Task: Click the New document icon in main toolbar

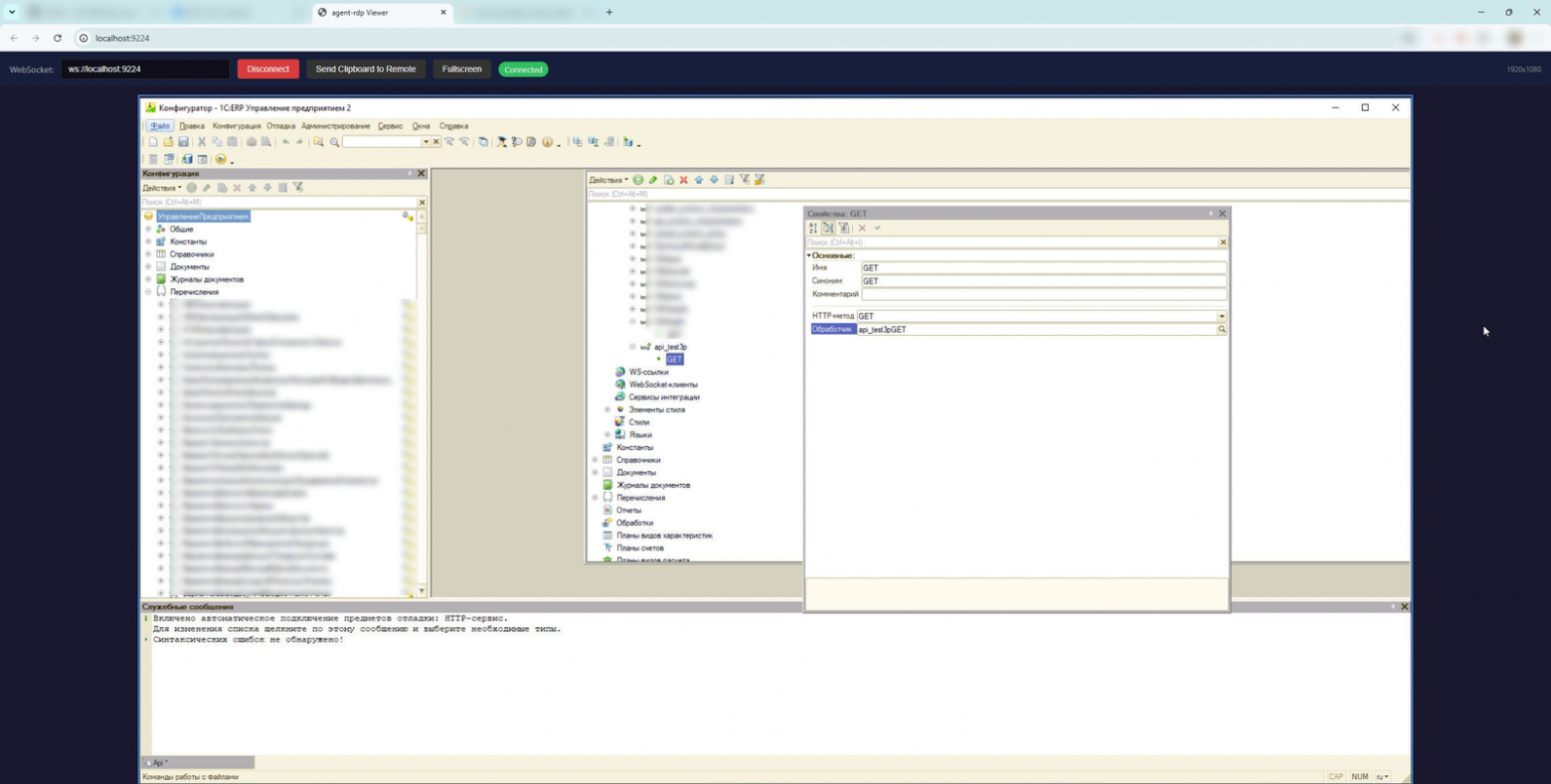Action: point(153,142)
